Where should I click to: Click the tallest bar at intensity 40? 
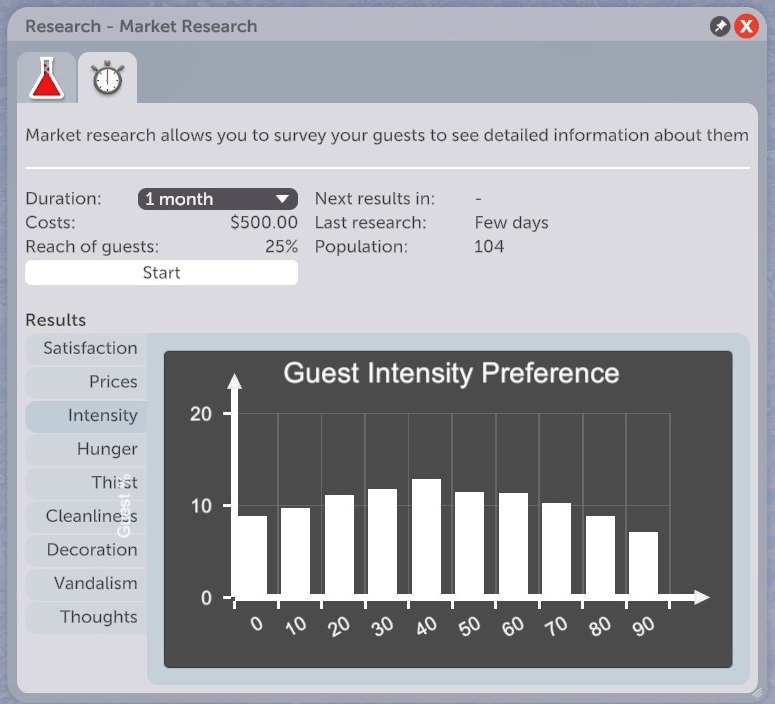(426, 536)
